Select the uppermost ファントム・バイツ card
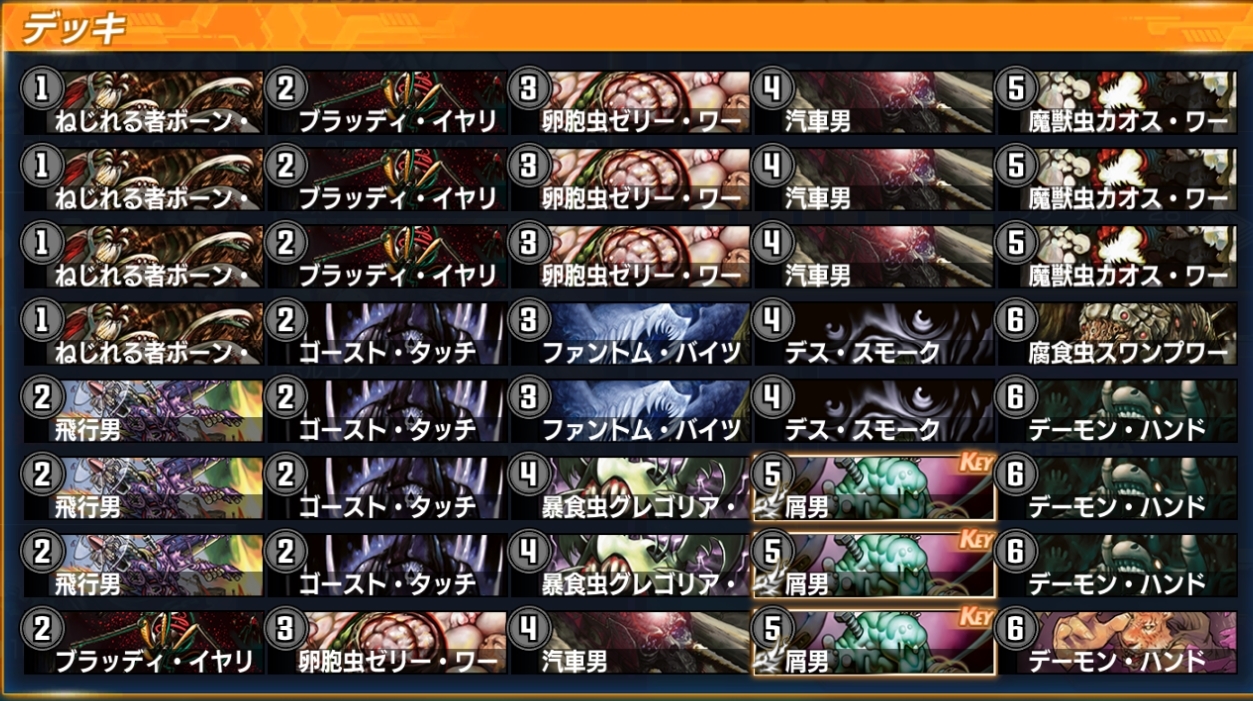Viewport: 1253px width, 701px height. 628,334
